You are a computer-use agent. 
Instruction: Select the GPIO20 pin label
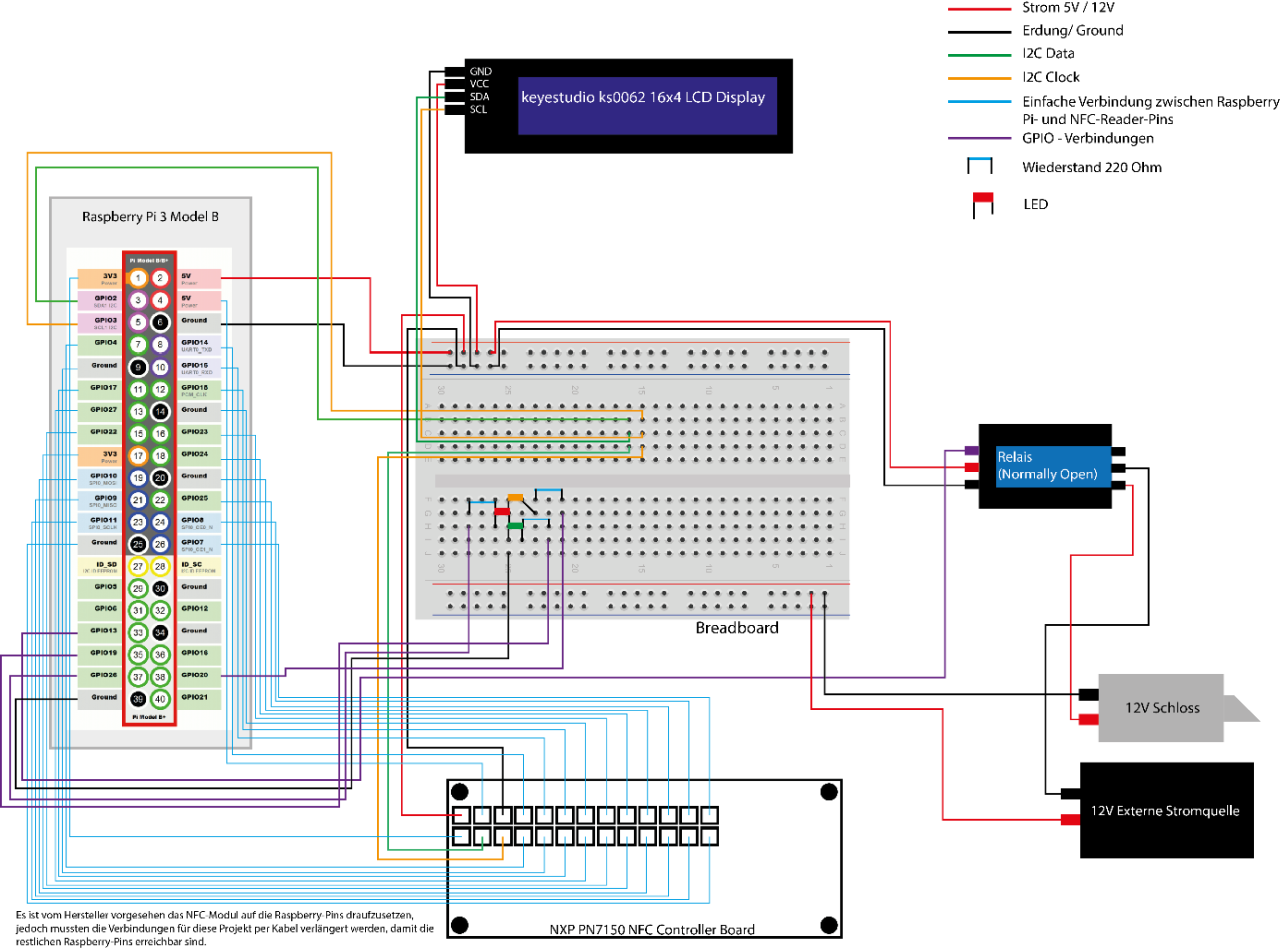[194, 675]
